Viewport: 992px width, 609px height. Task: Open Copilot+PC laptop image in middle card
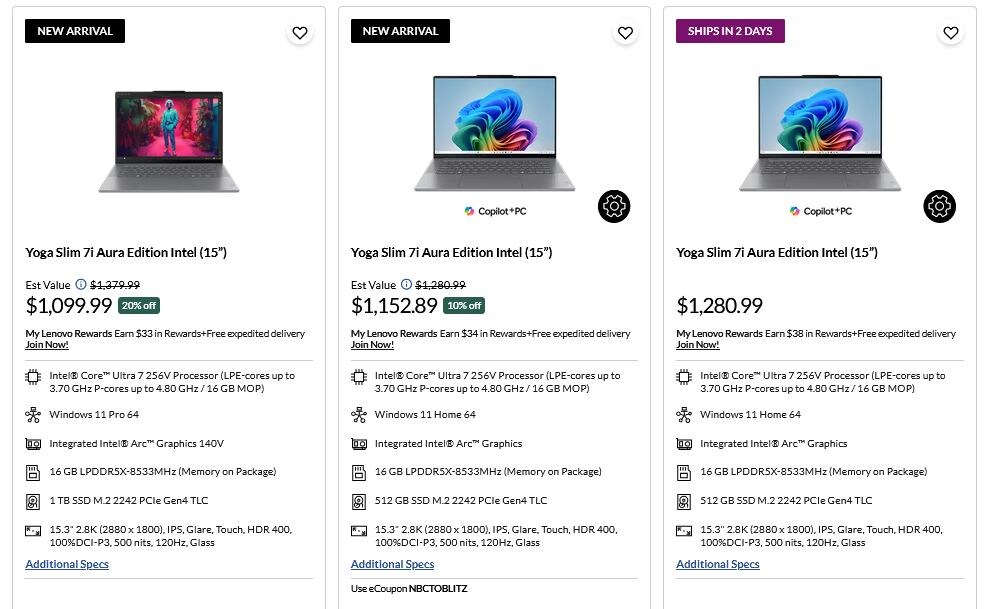(494, 135)
